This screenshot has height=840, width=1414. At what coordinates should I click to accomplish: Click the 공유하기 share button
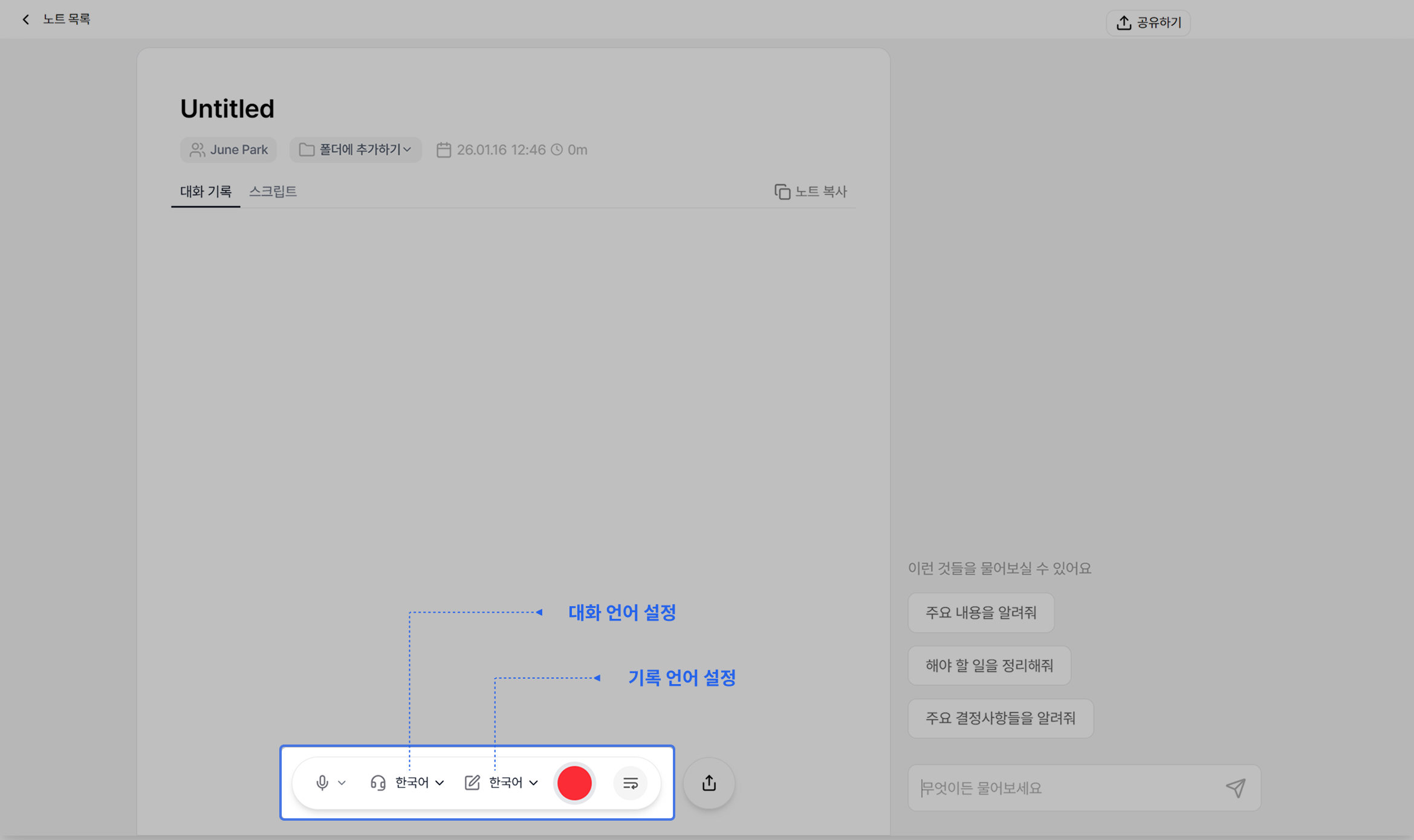(1148, 23)
